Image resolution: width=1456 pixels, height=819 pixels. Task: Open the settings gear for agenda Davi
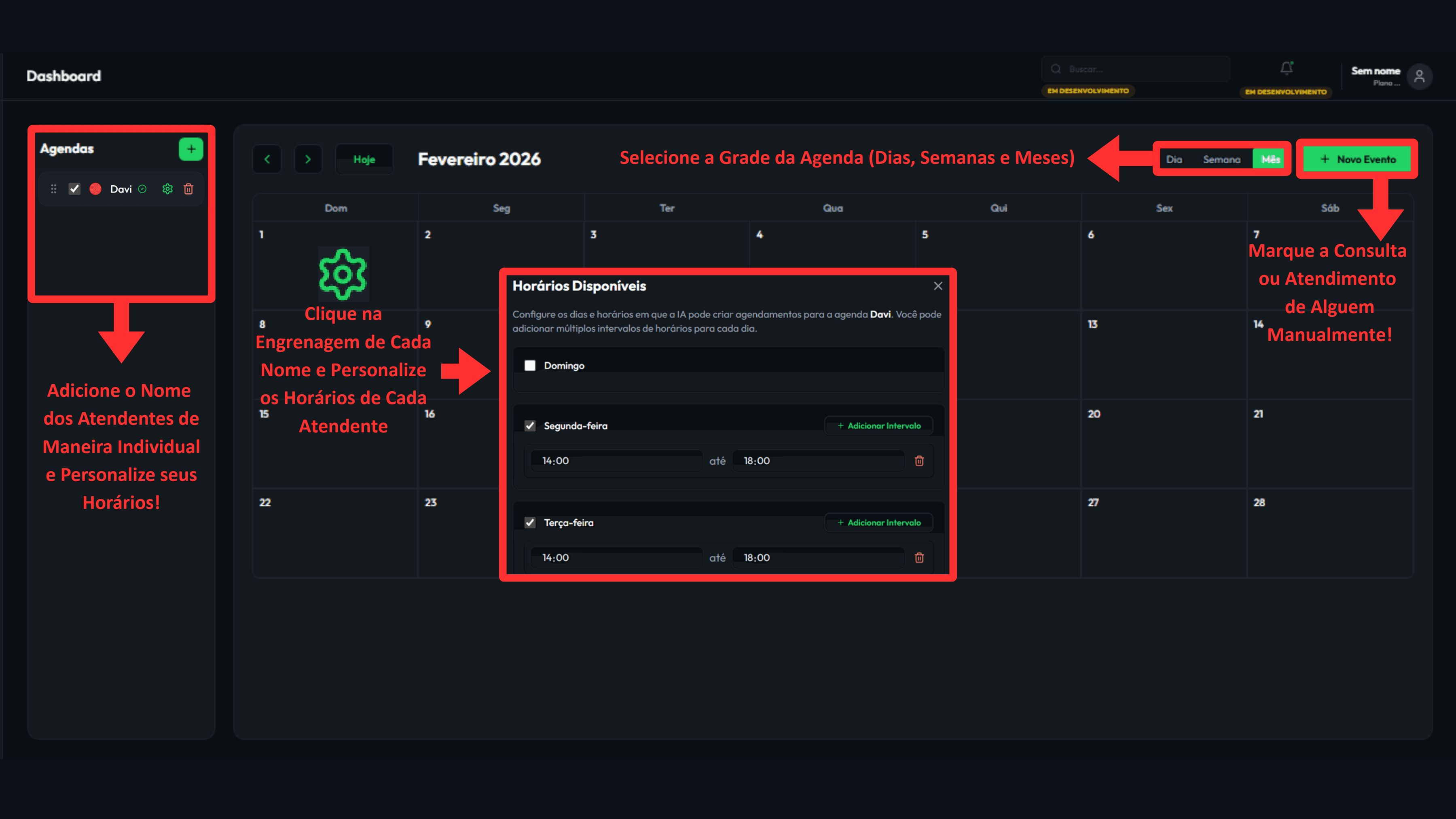point(167,189)
